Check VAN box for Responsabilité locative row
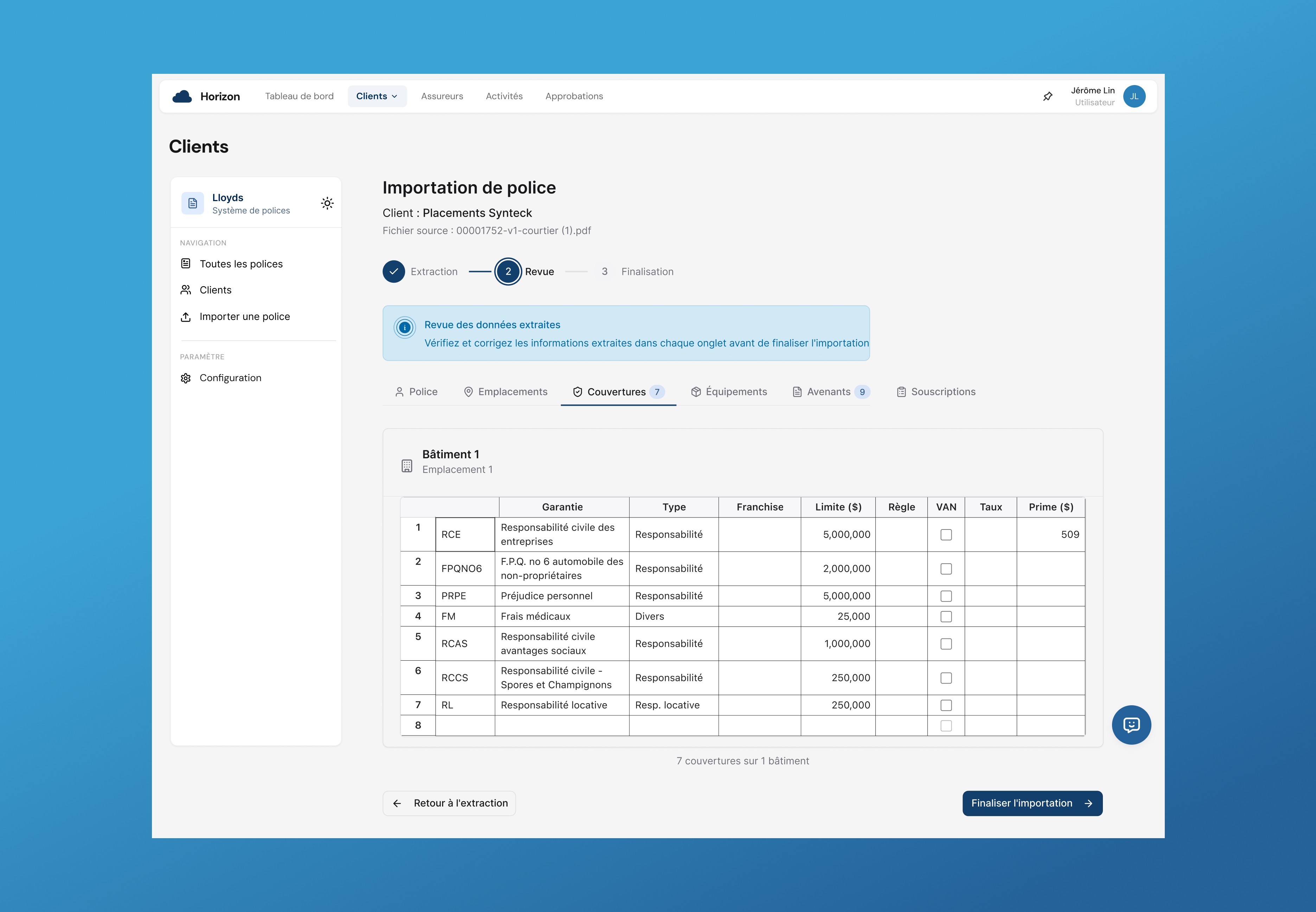Viewport: 1316px width, 912px height. pos(946,705)
